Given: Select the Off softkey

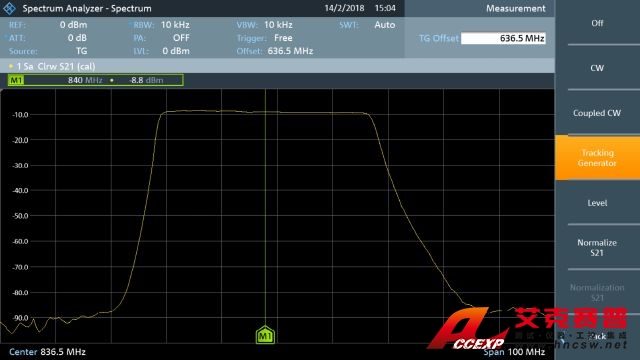Looking at the screenshot, I should (x=597, y=23).
